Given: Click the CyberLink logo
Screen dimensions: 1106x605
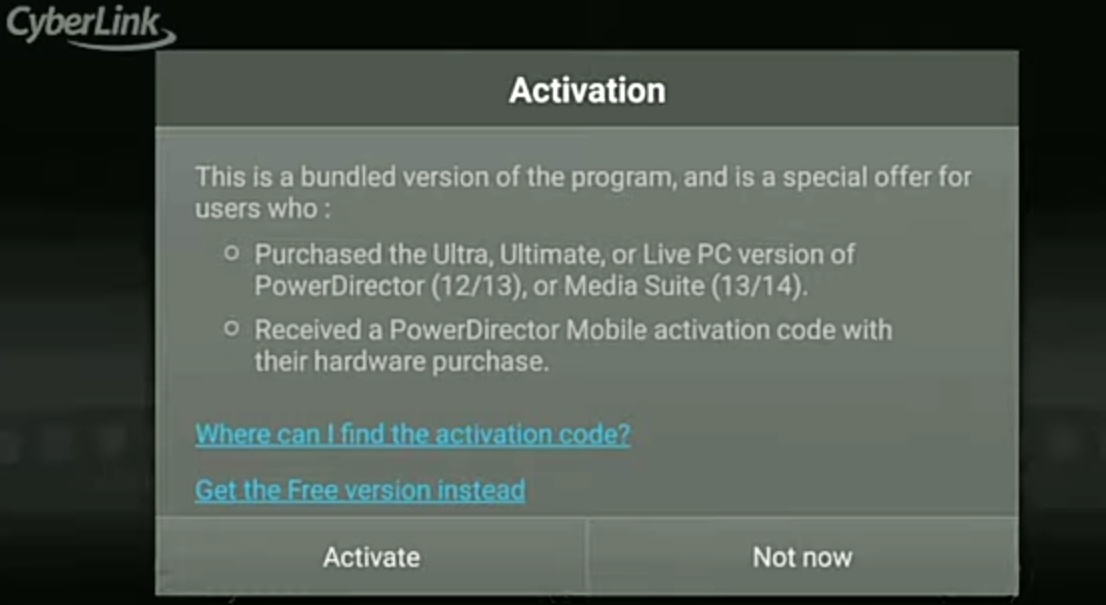Looking at the screenshot, I should pyautogui.click(x=90, y=27).
